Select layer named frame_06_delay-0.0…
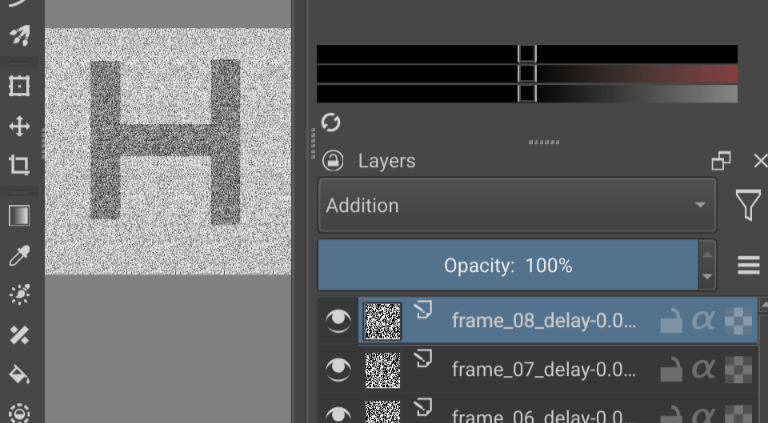Image resolution: width=768 pixels, height=423 pixels. click(x=544, y=416)
